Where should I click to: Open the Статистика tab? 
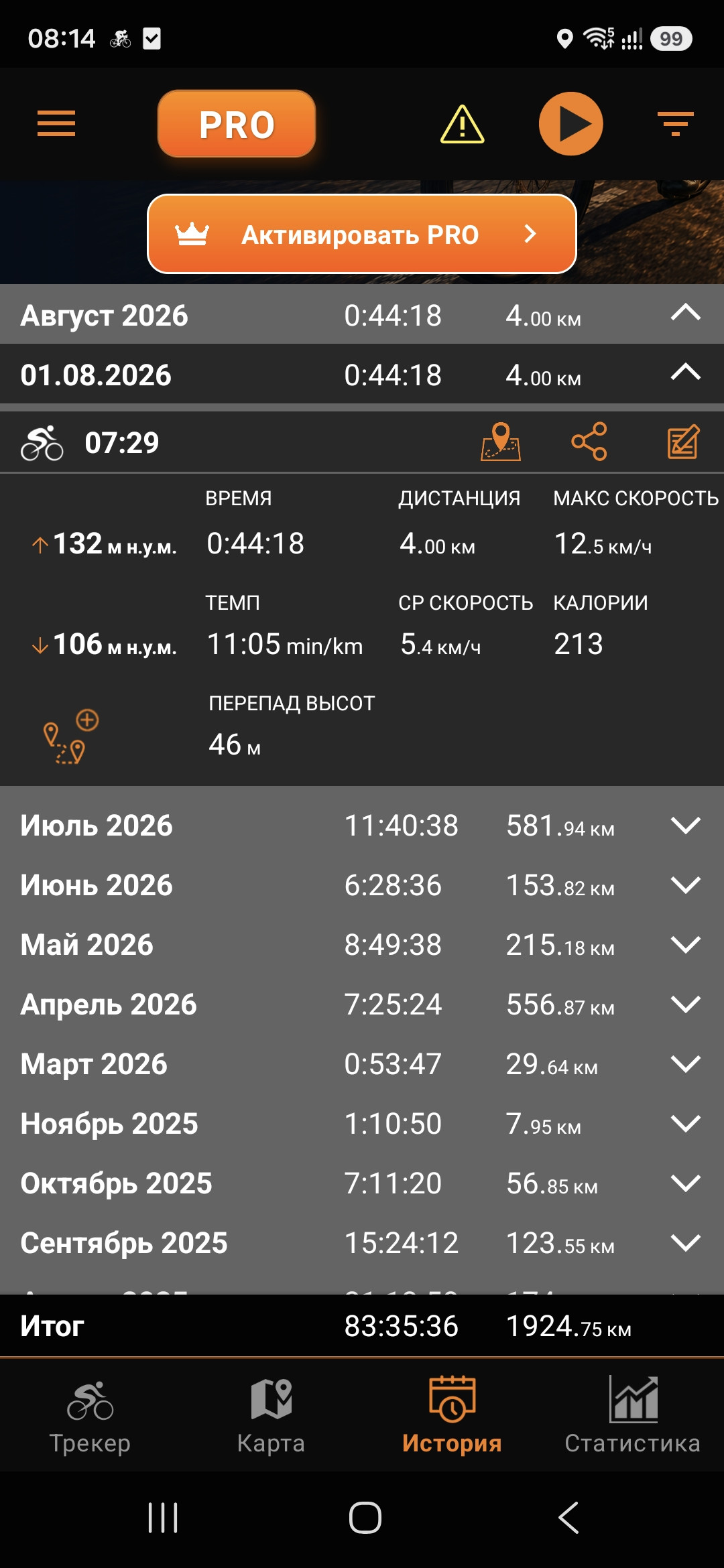[633, 1415]
